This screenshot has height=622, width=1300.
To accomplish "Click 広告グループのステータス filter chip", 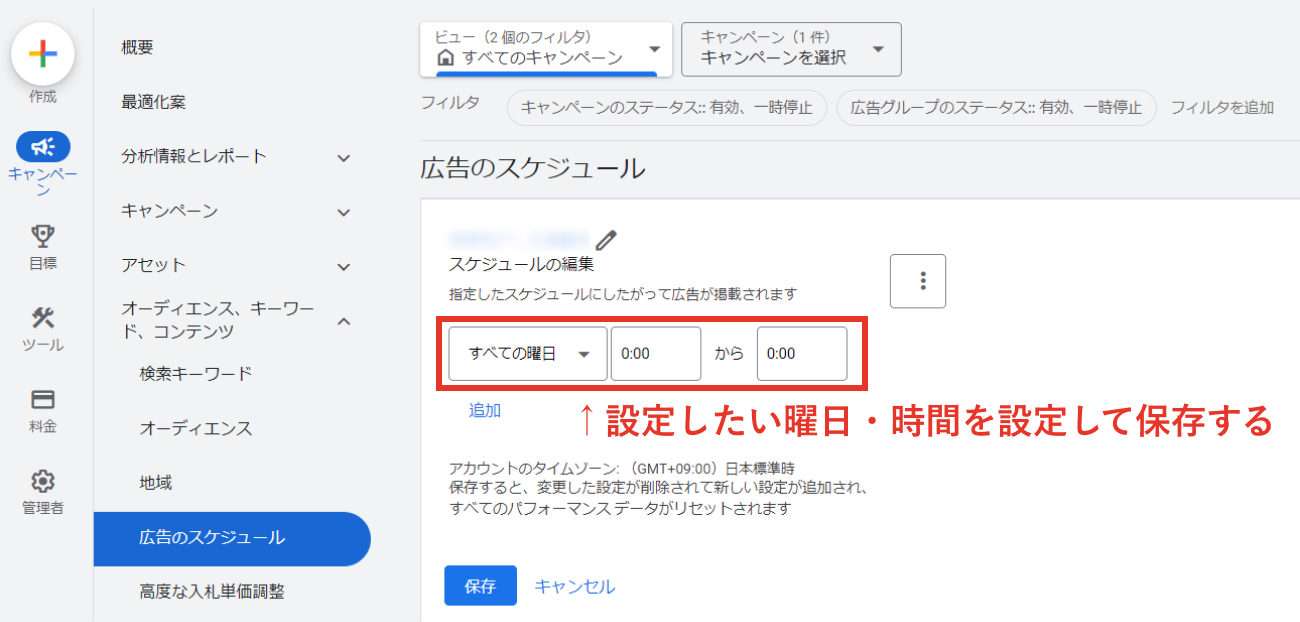I will coord(996,108).
